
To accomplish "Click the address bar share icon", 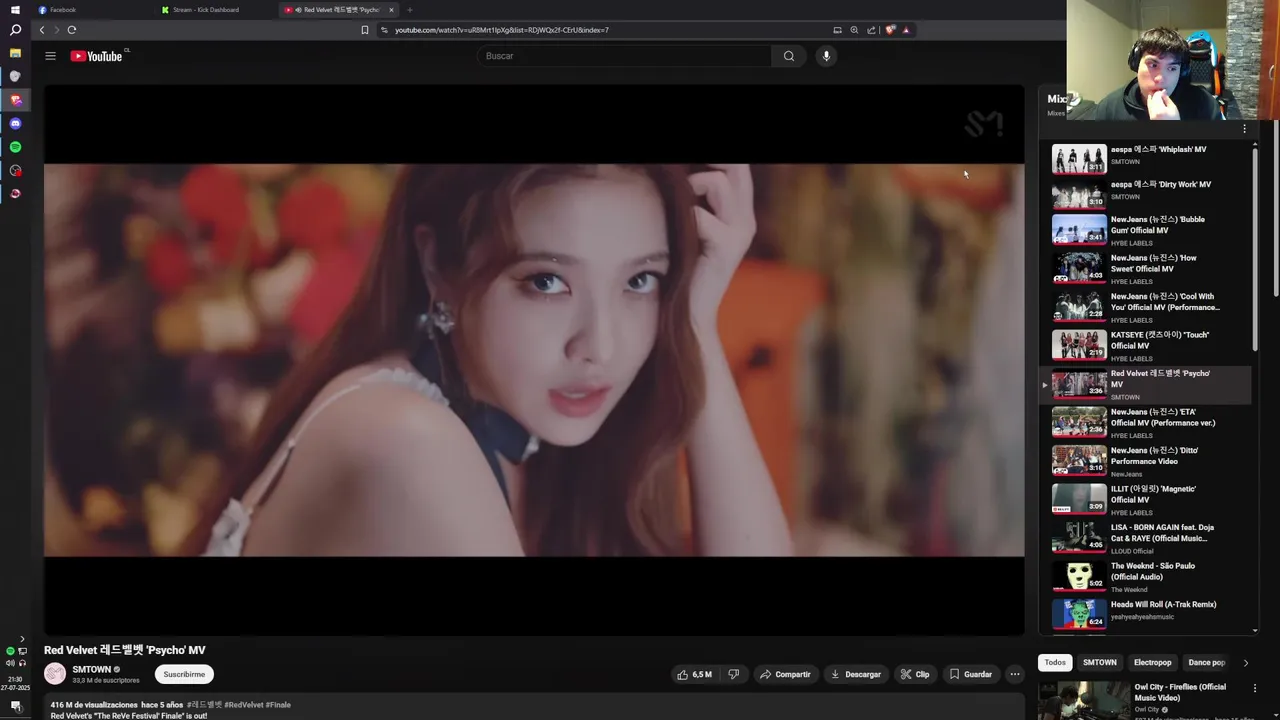I will click(x=871, y=30).
